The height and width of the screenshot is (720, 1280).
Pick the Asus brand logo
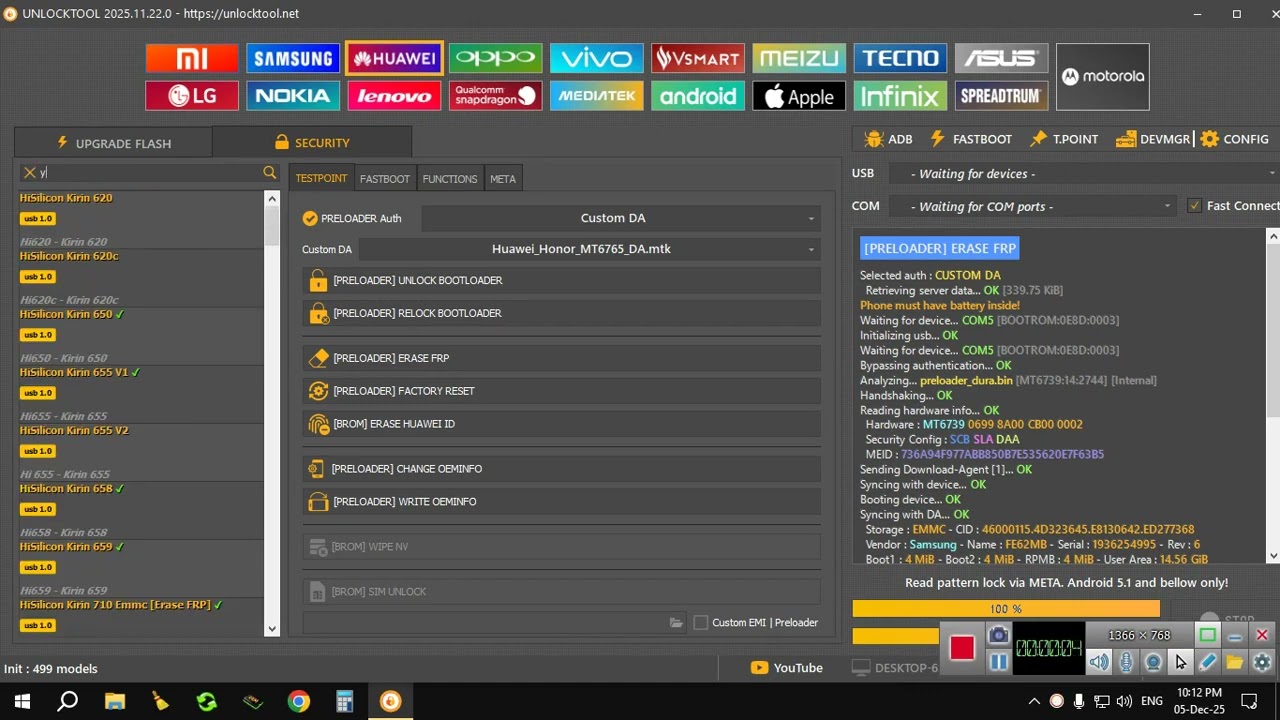click(x=1001, y=58)
